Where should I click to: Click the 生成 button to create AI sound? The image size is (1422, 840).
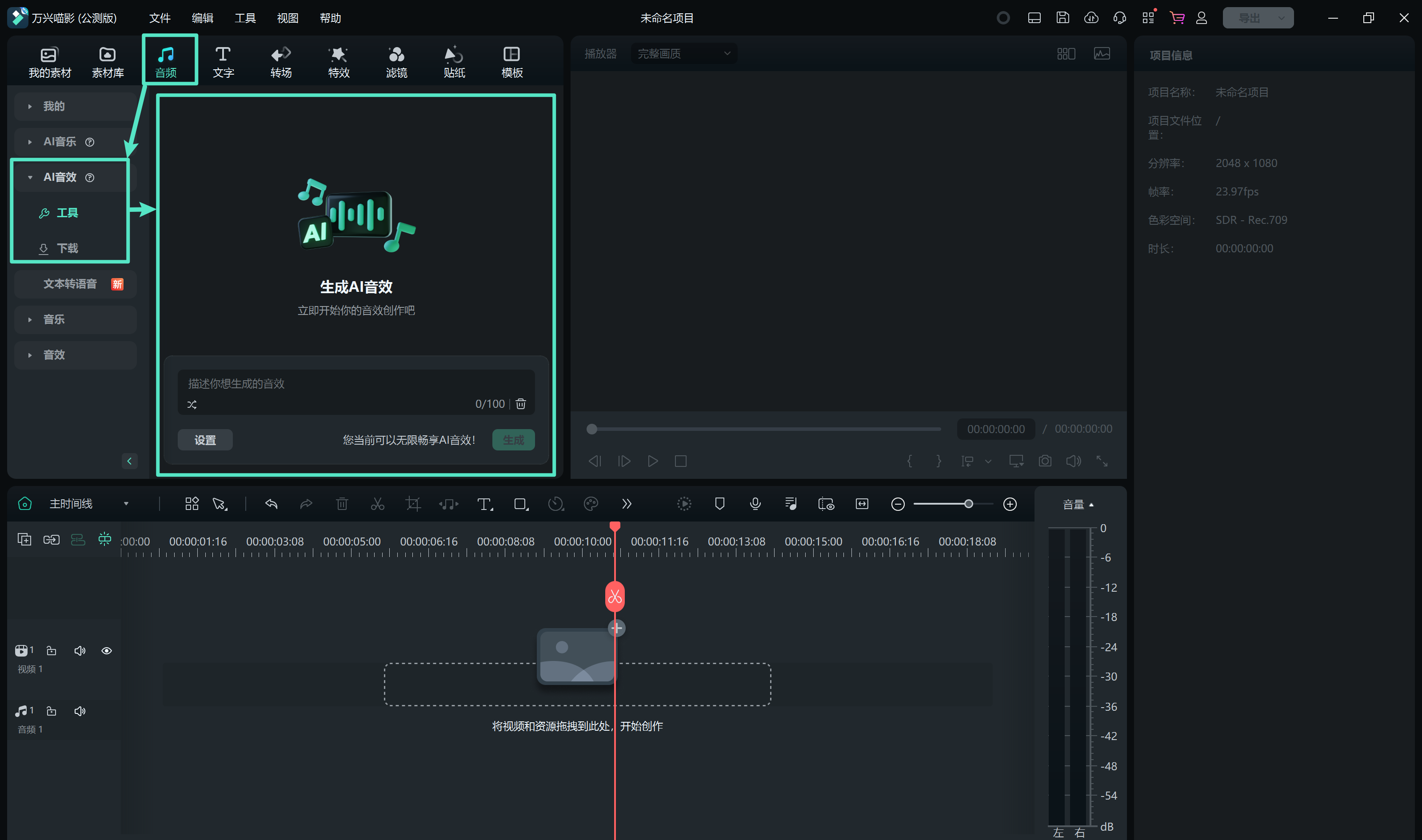[x=514, y=439]
